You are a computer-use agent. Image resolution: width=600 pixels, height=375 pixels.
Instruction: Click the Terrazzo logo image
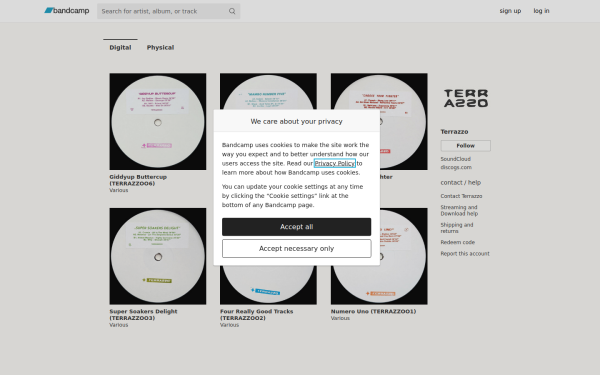click(466, 98)
